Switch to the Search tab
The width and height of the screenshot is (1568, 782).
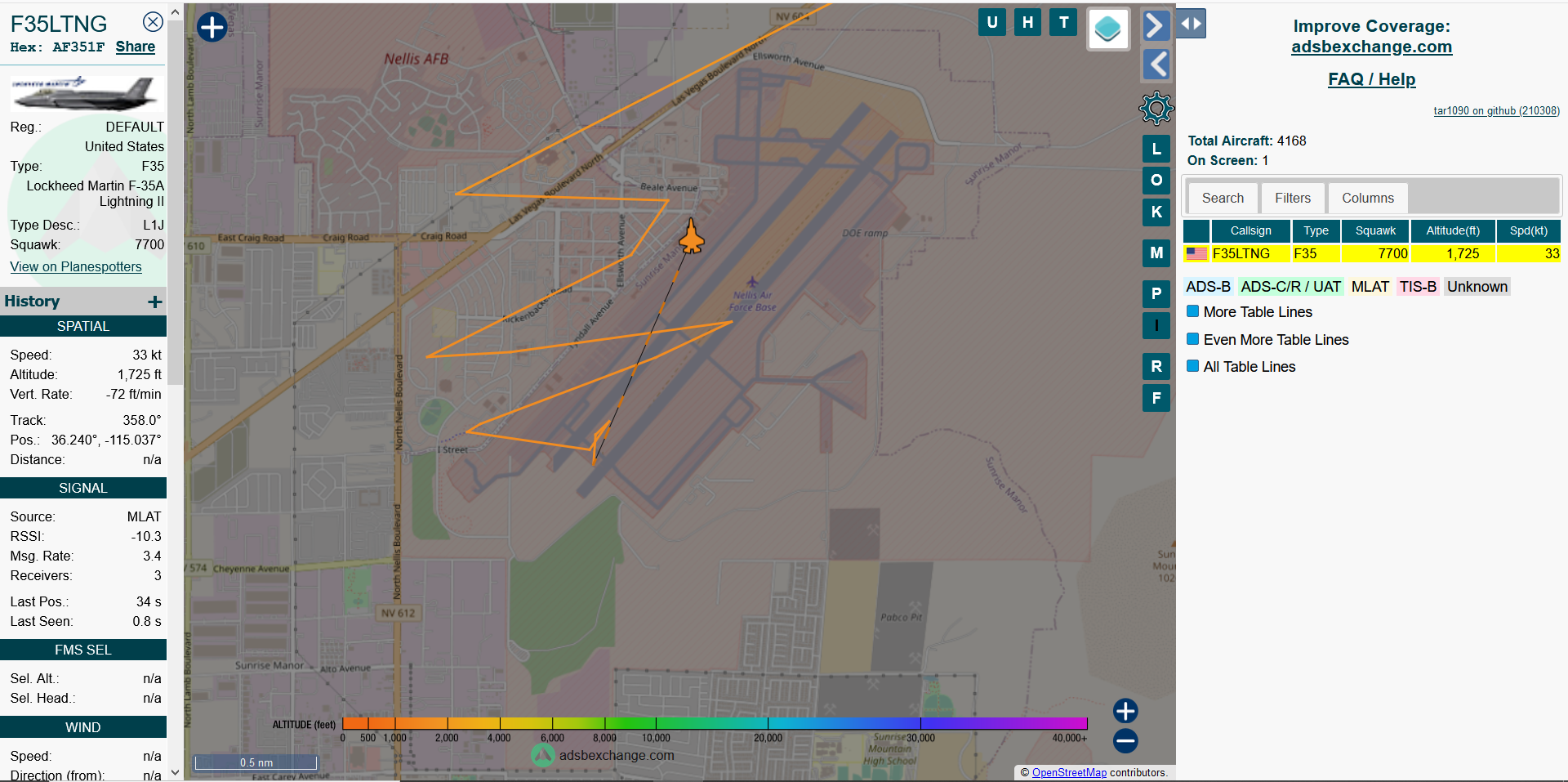point(1223,198)
